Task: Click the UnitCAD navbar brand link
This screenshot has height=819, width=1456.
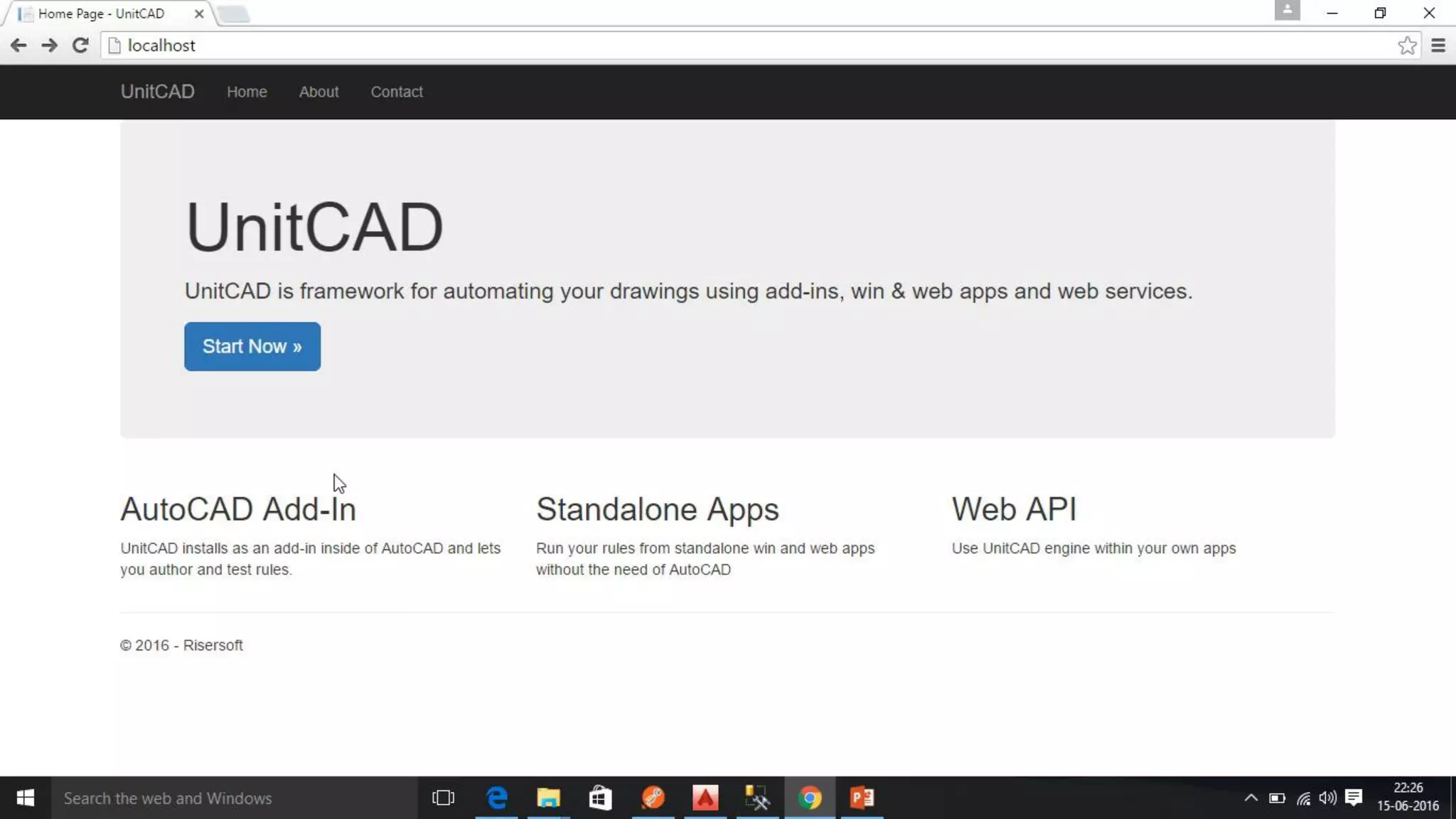Action: [157, 92]
